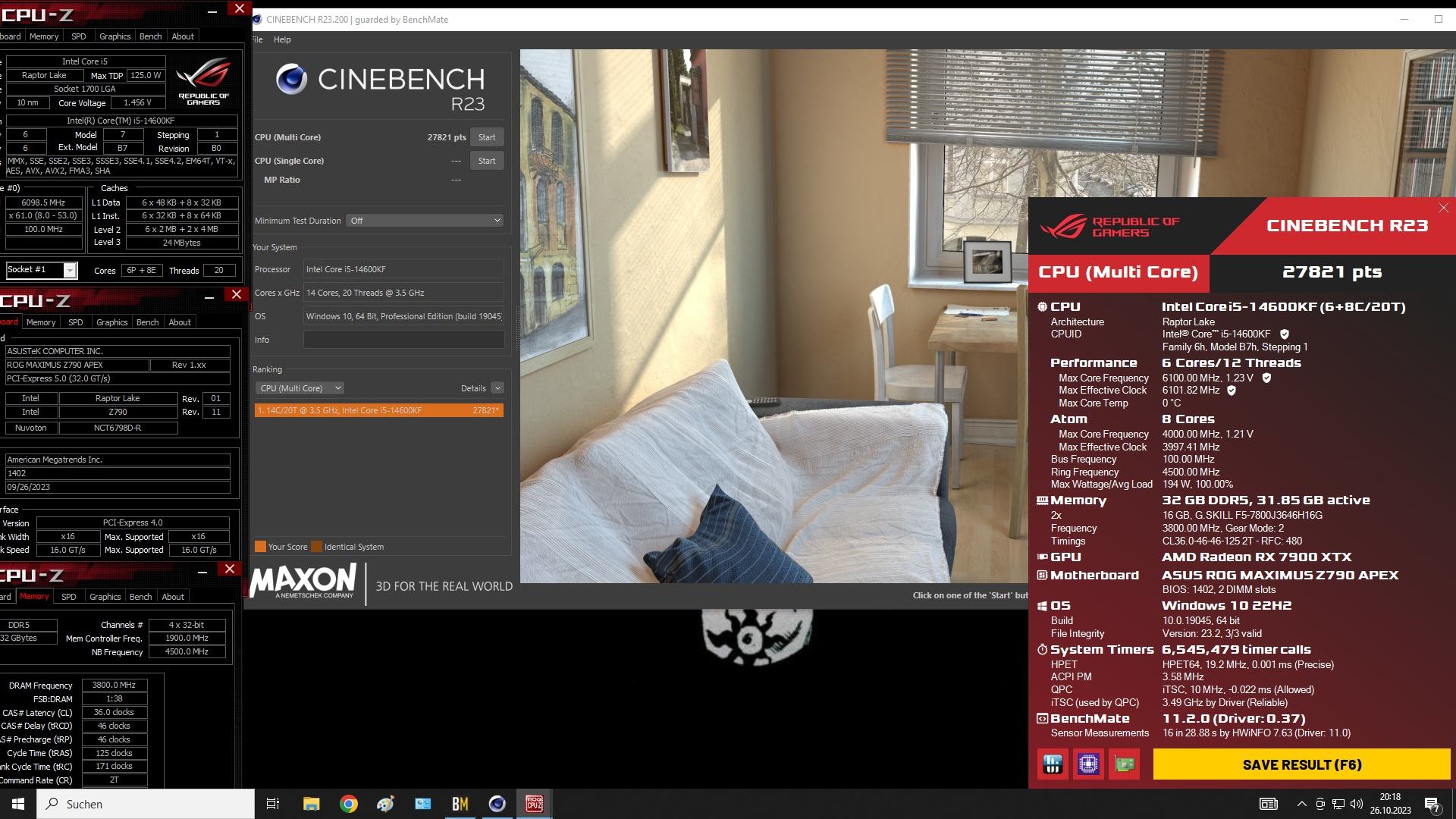Screen dimensions: 1456x819
Task: Open notification center with 7 notifications
Action: pos(1432,804)
